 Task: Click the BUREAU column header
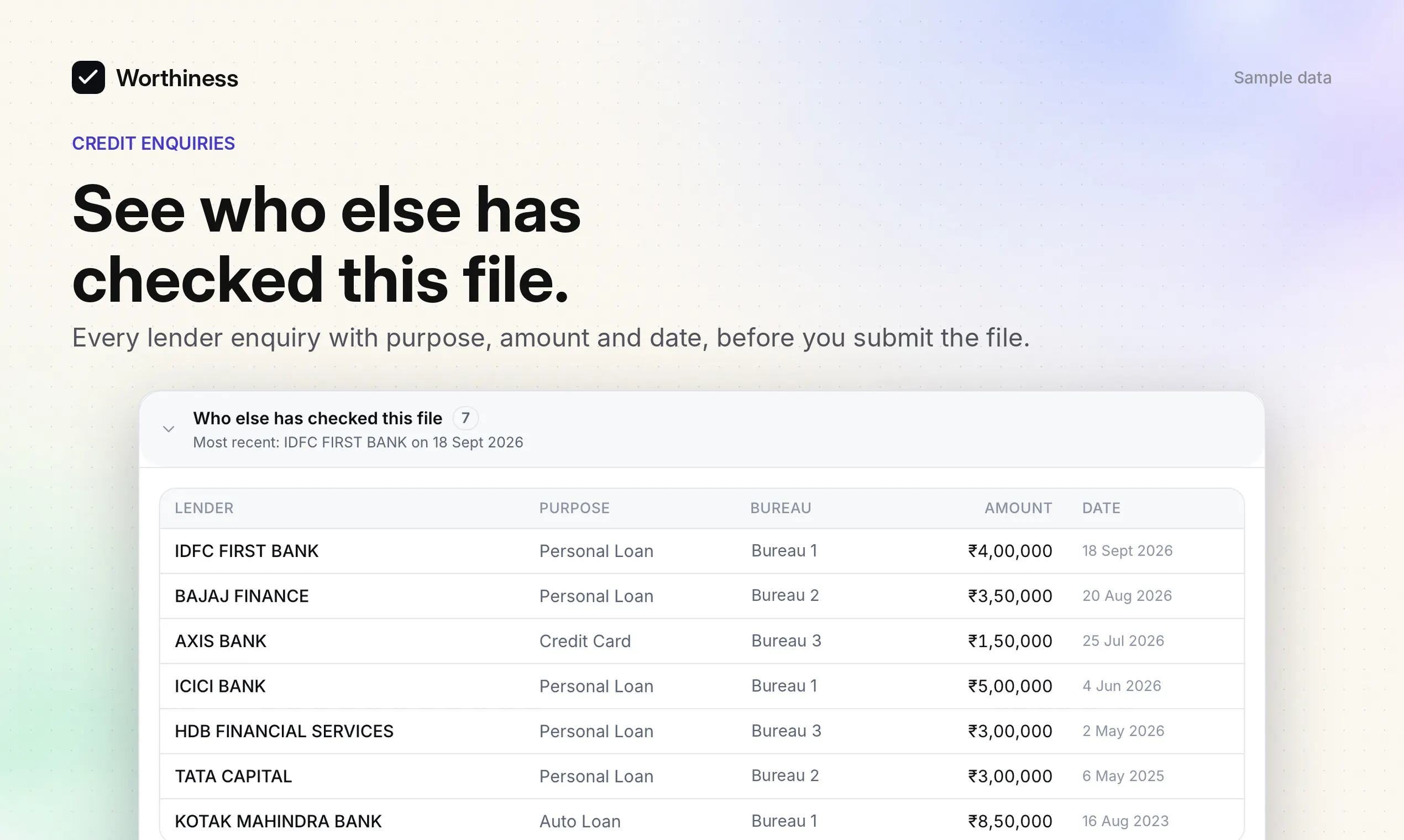coord(780,508)
